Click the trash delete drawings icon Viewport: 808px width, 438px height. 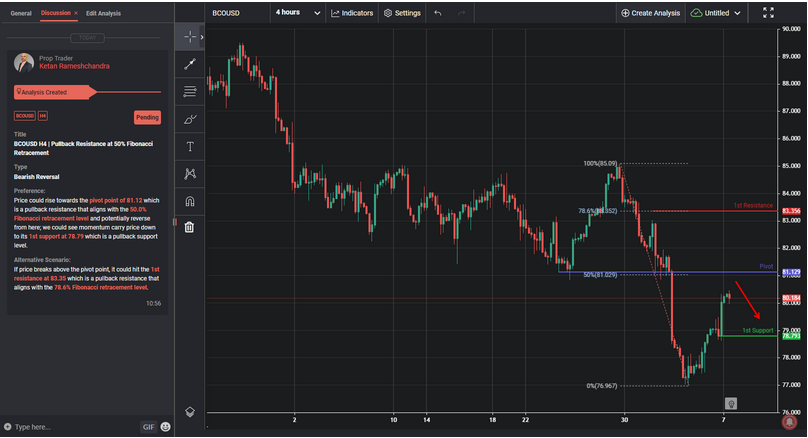click(x=189, y=227)
